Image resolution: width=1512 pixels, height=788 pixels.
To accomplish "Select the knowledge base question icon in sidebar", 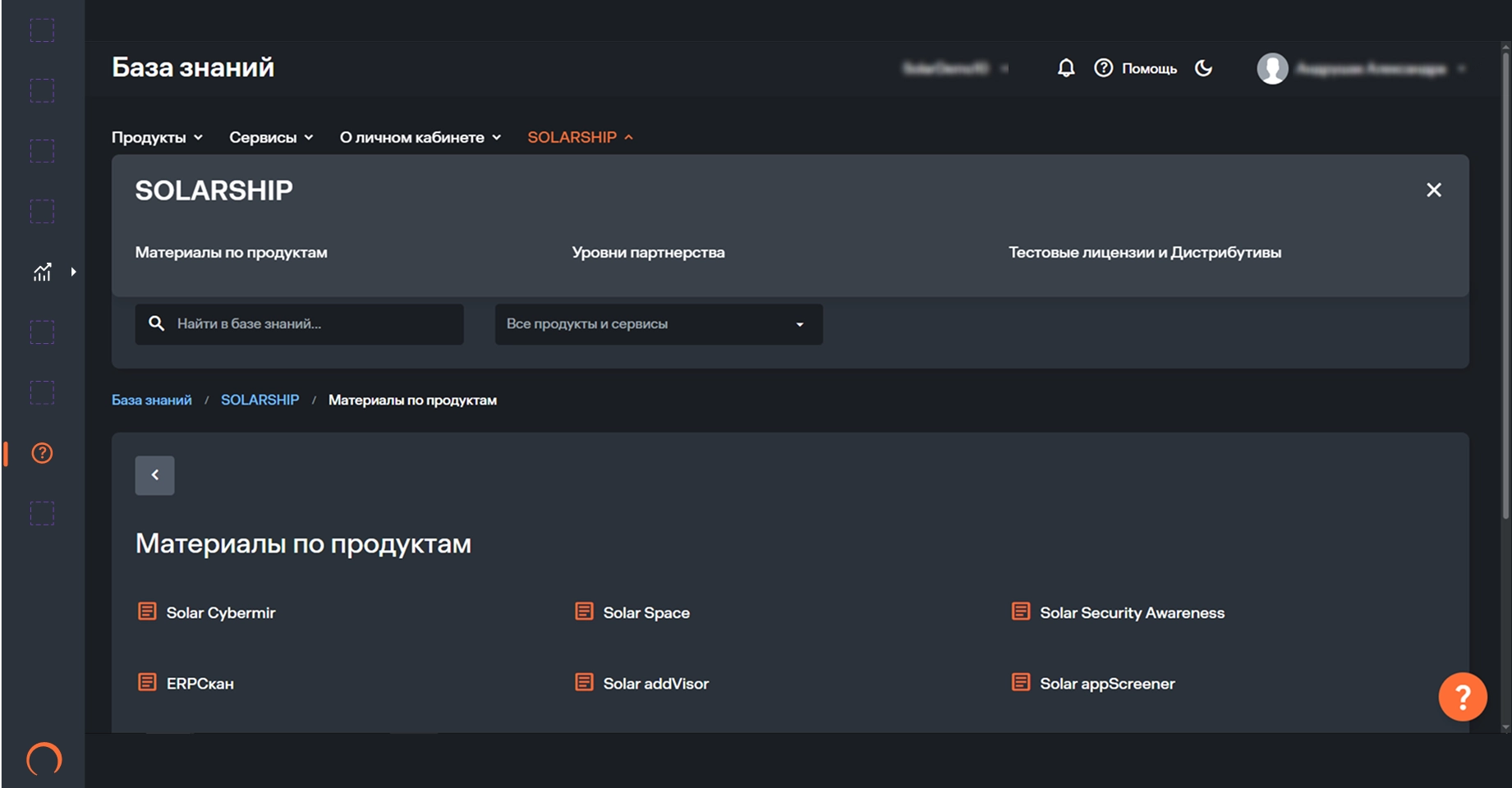I will (x=42, y=453).
